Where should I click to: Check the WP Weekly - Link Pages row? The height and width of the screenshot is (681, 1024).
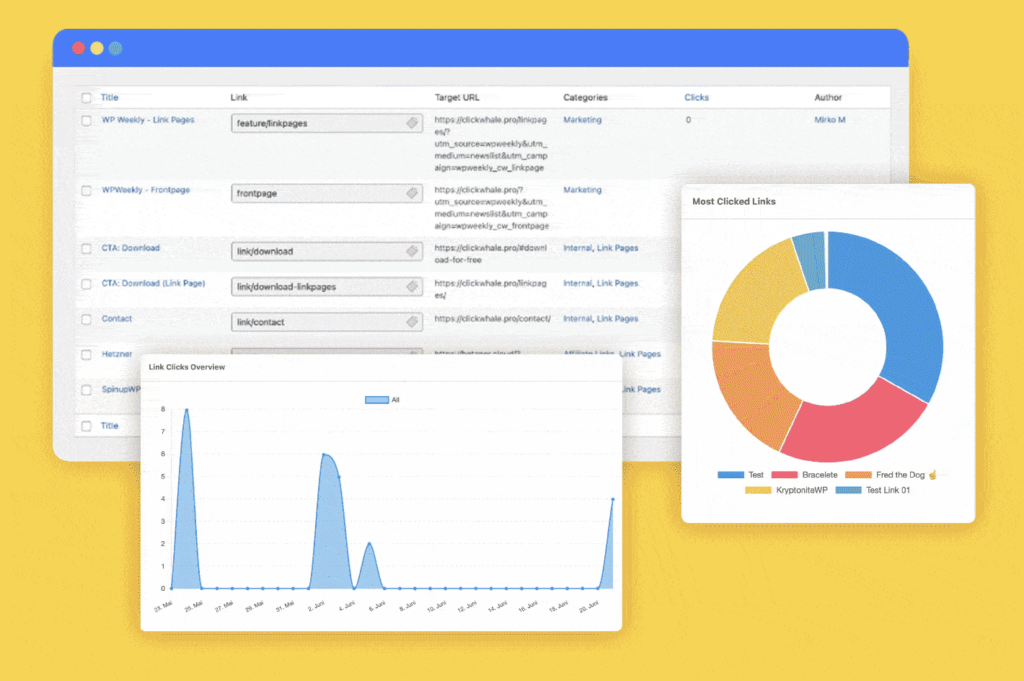[86, 121]
